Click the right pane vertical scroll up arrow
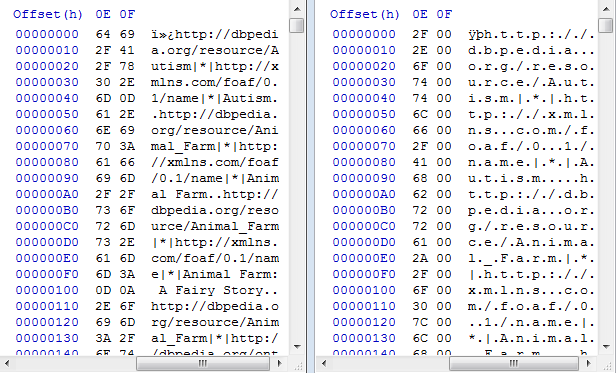The height and width of the screenshot is (373, 616). coord(606,9)
